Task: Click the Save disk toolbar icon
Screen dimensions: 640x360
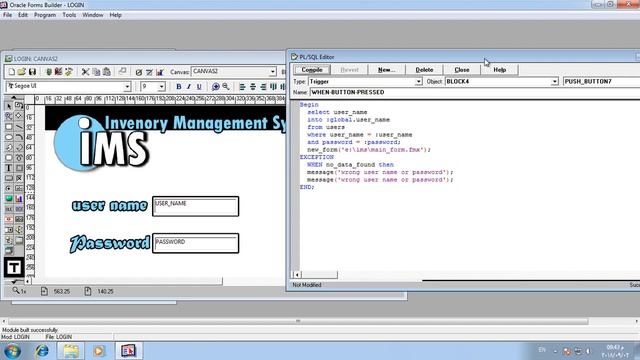Action: pos(32,72)
